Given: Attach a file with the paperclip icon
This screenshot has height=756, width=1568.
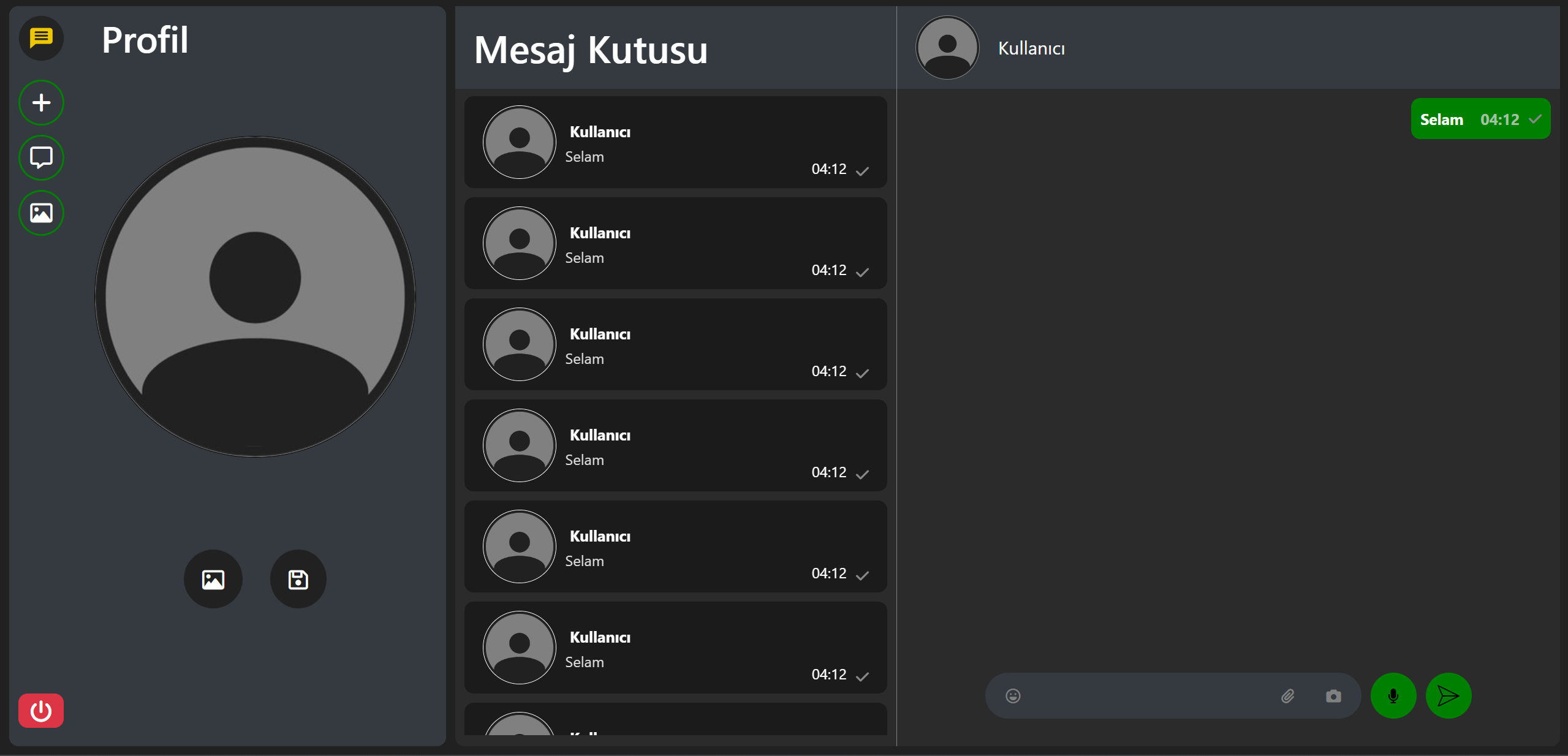Looking at the screenshot, I should pyautogui.click(x=1288, y=696).
